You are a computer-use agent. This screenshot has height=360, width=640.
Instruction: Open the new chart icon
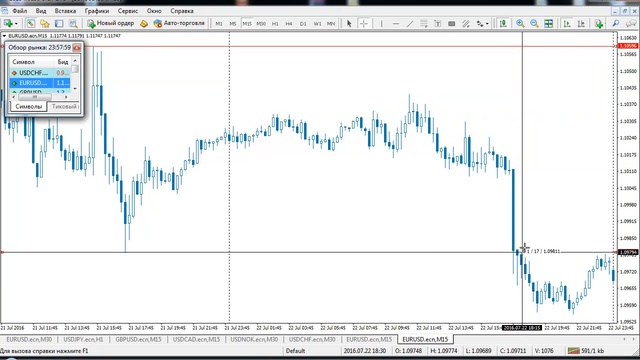click(x=8, y=24)
